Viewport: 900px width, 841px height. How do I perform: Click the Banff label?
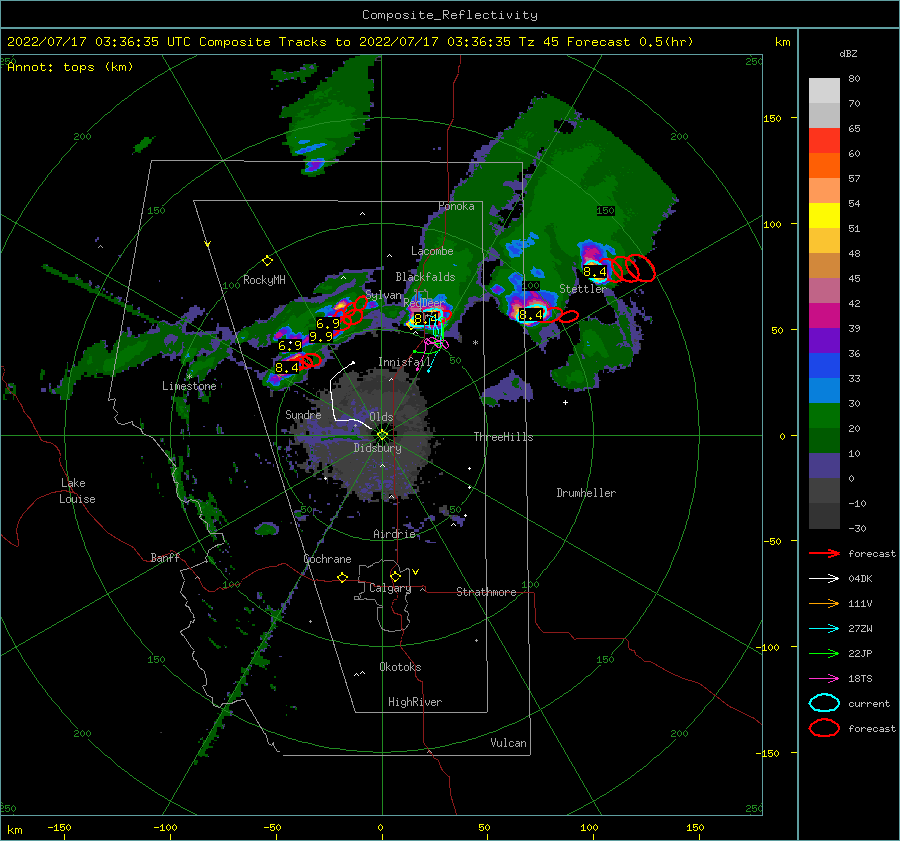[165, 557]
